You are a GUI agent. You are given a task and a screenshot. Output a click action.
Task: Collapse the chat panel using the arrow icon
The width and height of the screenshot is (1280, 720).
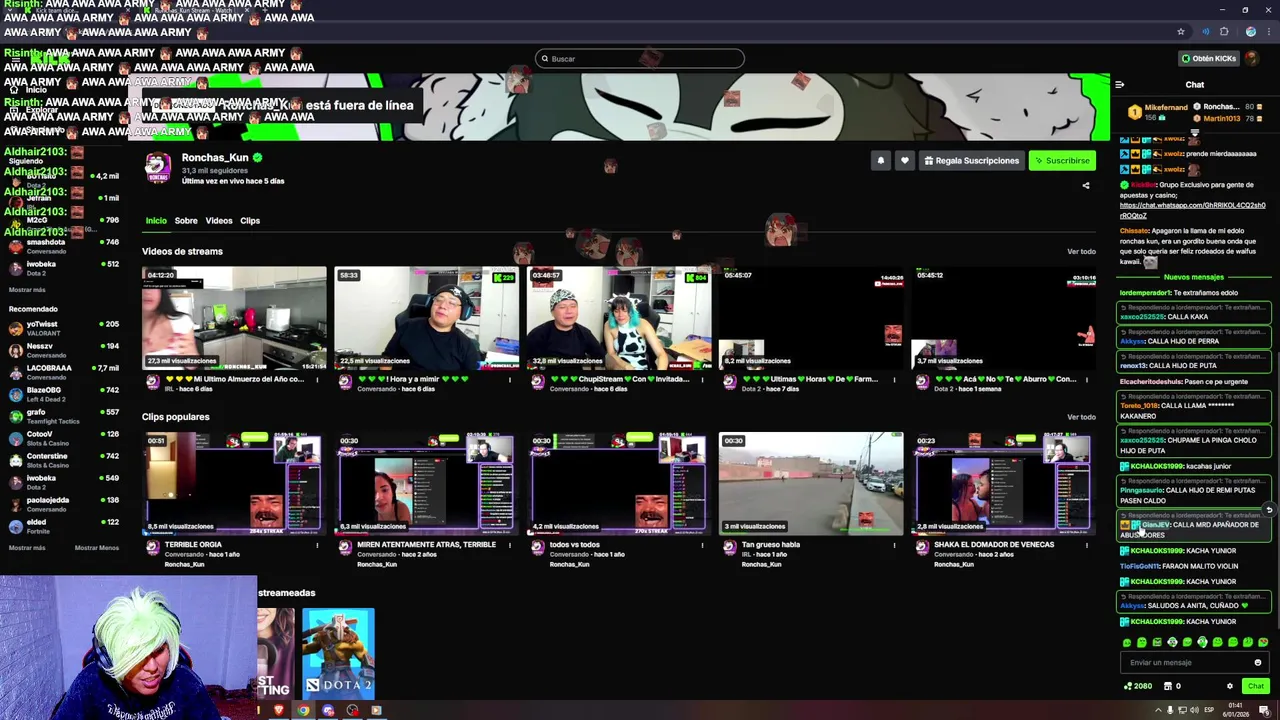[1119, 85]
